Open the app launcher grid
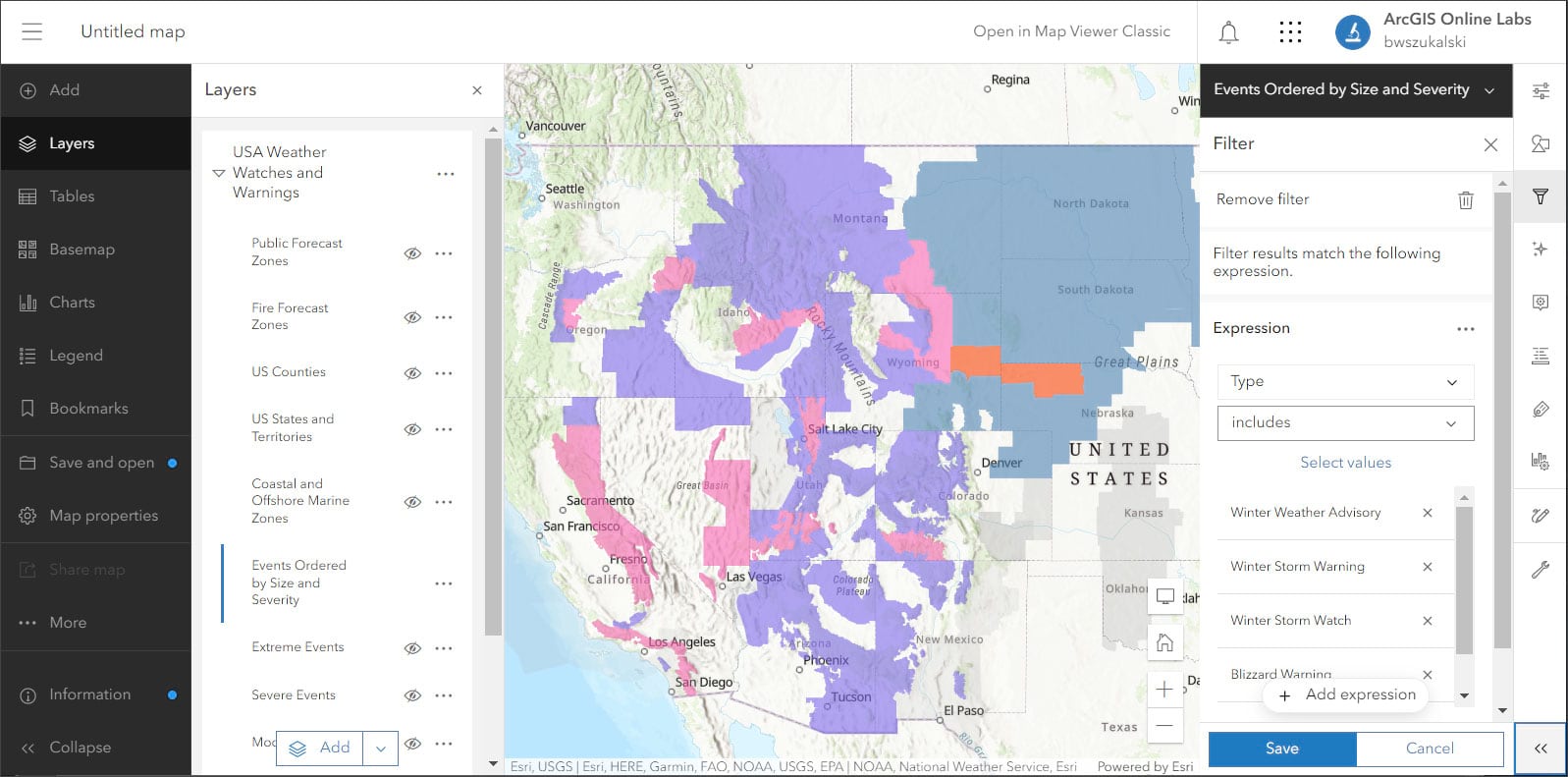The width and height of the screenshot is (1568, 777). click(x=1290, y=32)
